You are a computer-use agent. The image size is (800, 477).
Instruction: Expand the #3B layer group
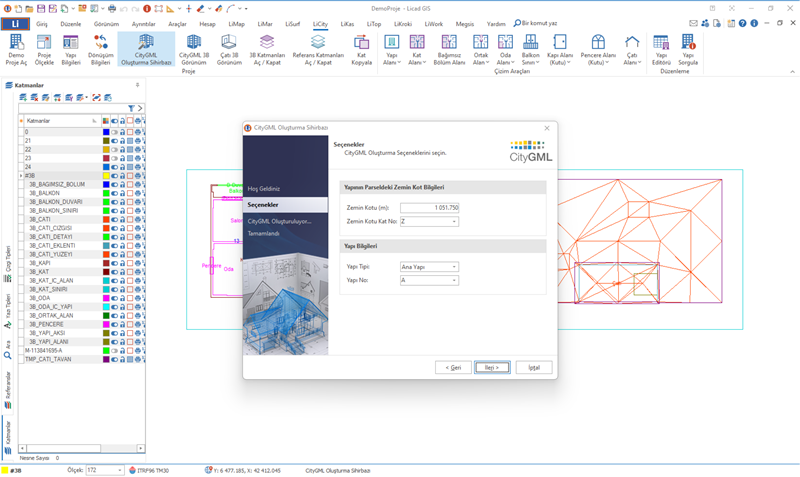pyautogui.click(x=21, y=176)
